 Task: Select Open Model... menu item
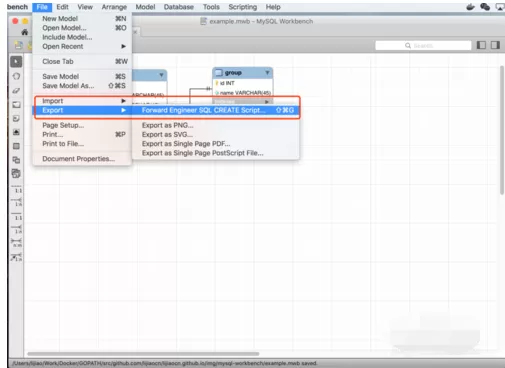pos(82,28)
